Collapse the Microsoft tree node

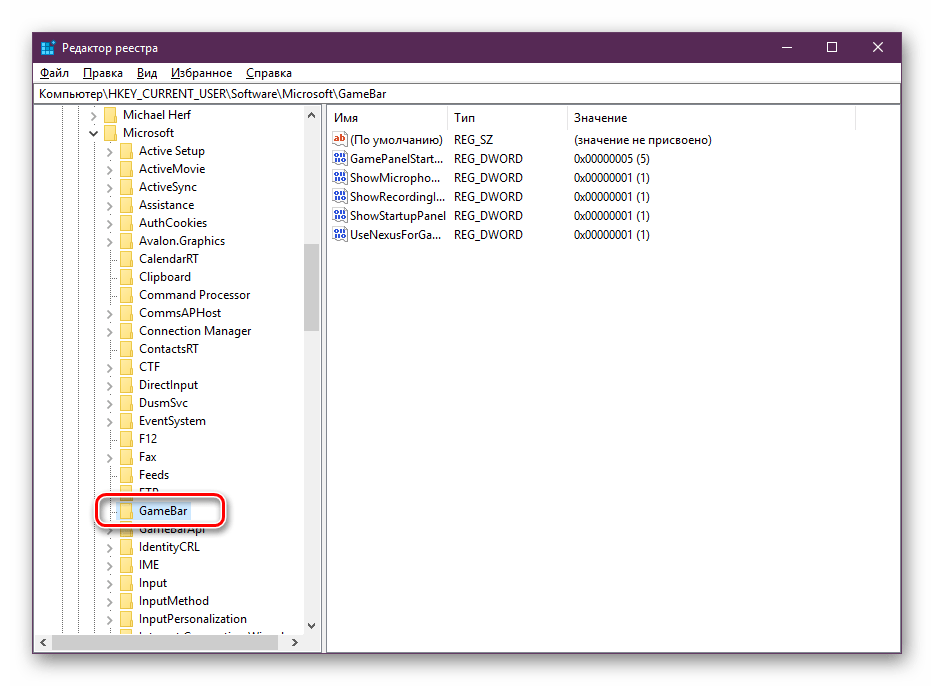[94, 133]
